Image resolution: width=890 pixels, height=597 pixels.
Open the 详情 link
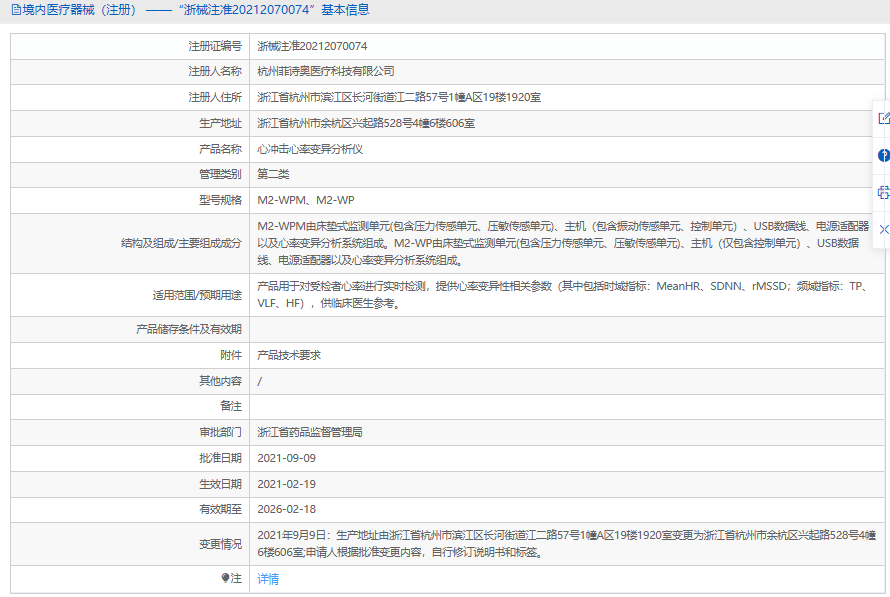(x=268, y=579)
